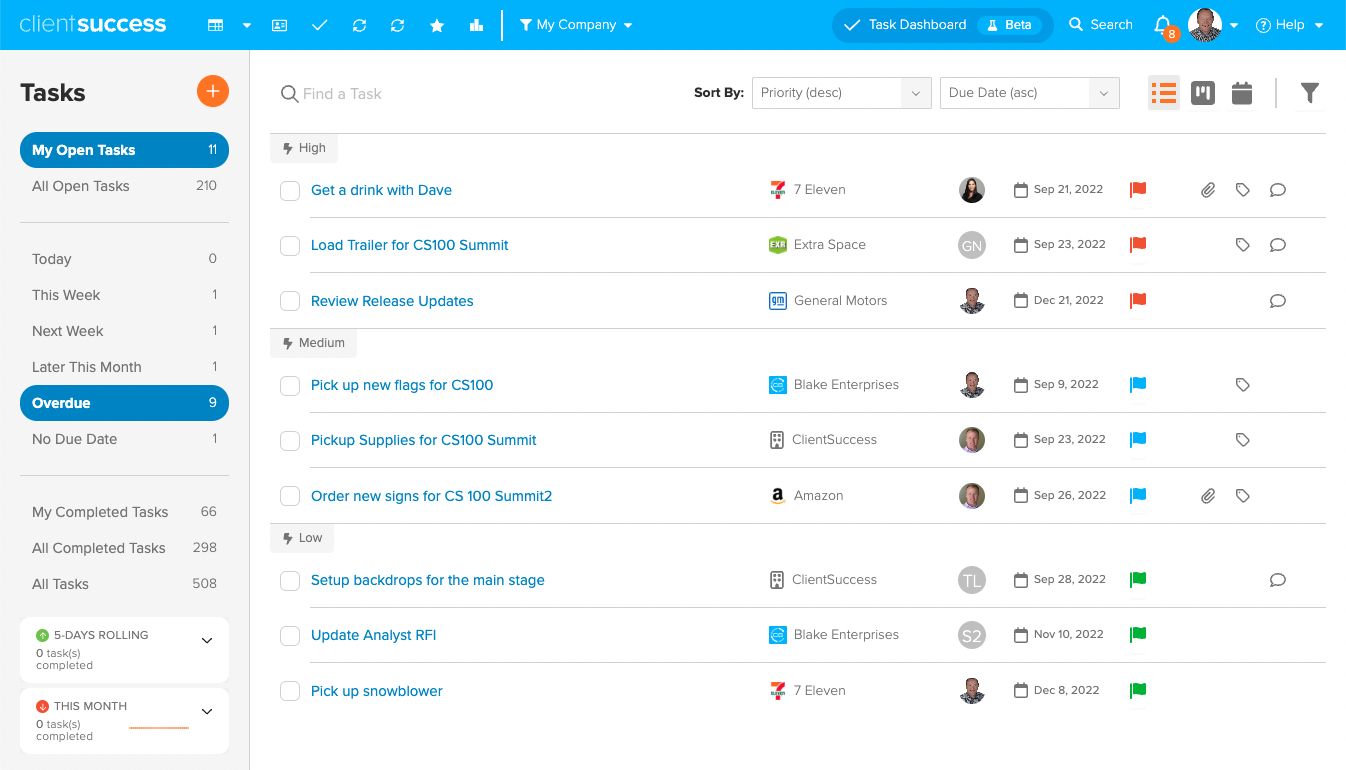1346x770 pixels.
Task: Check off Review Release Updates
Action: [290, 301]
